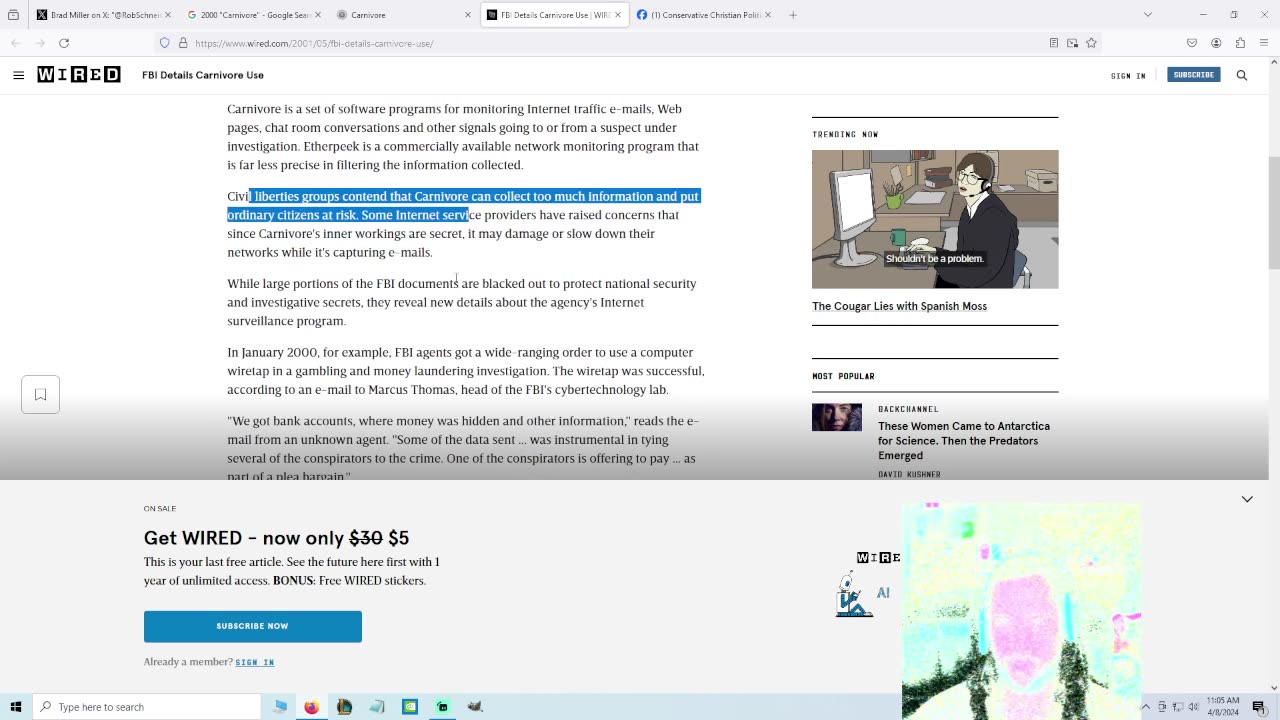The width and height of the screenshot is (1280, 720).
Task: Click the Type here to search box
Action: pos(146,707)
